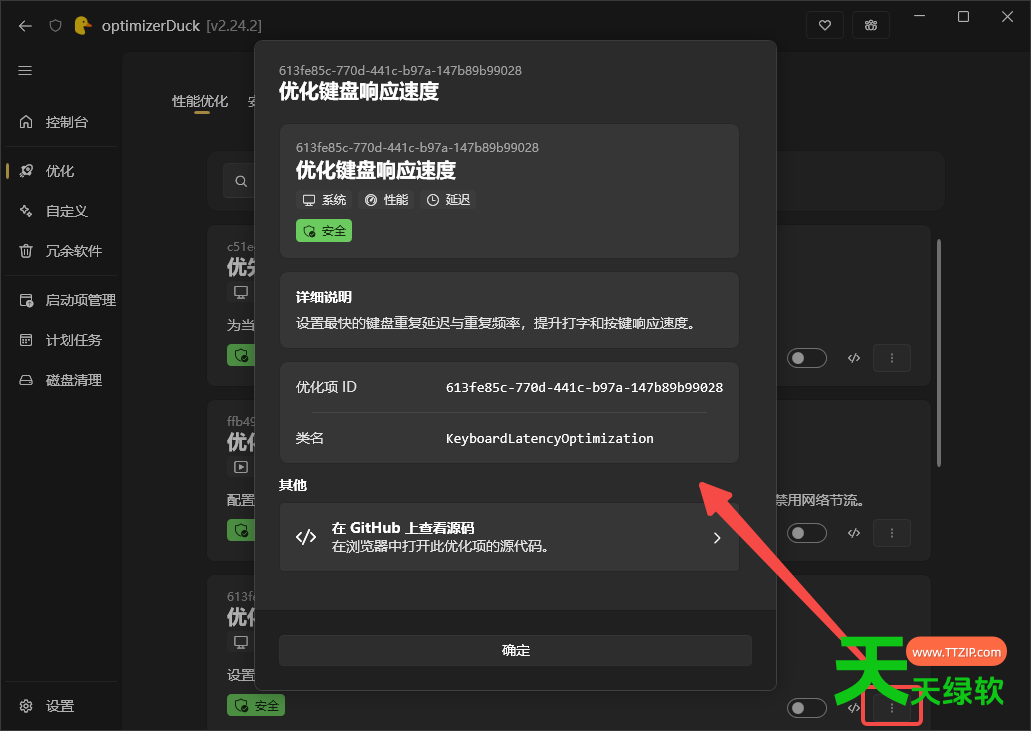Toggle the switch on the first optimization card
This screenshot has height=731, width=1031.
click(807, 358)
